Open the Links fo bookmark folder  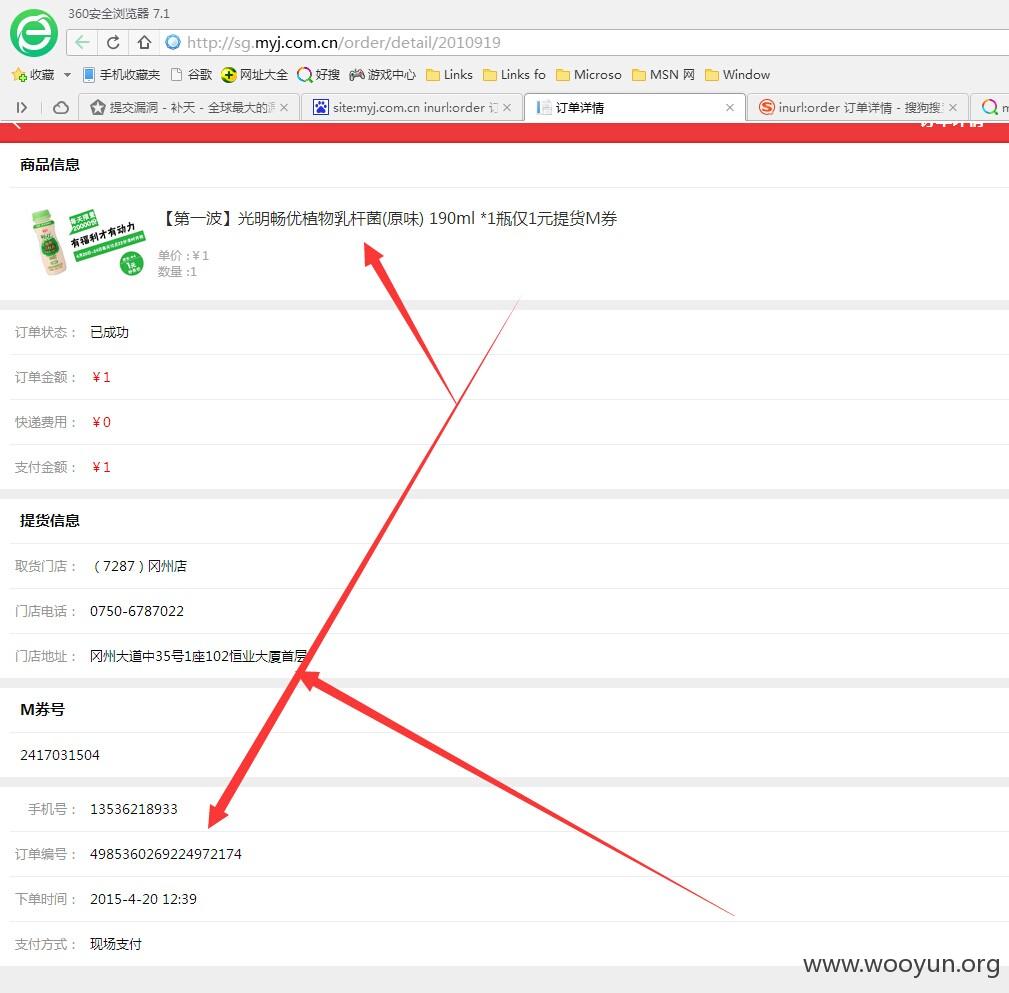click(514, 75)
